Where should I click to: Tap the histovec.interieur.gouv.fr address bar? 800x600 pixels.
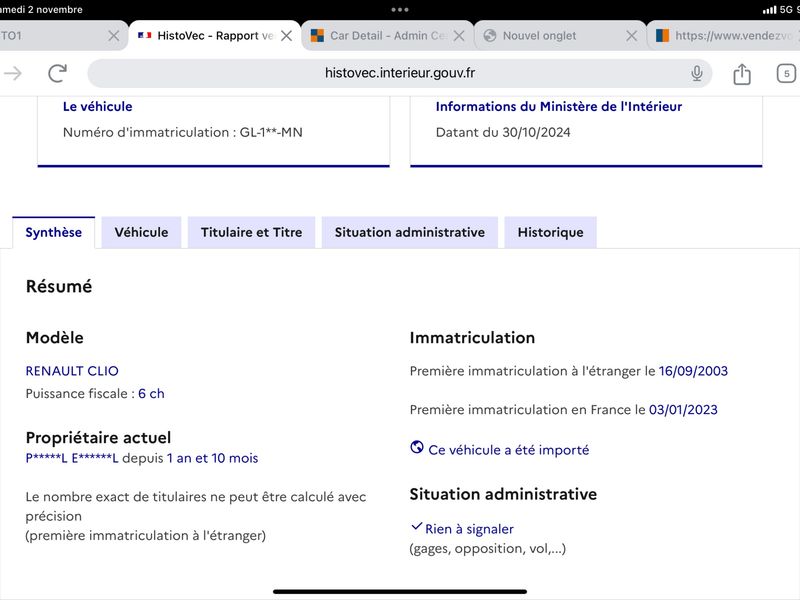pyautogui.click(x=399, y=73)
